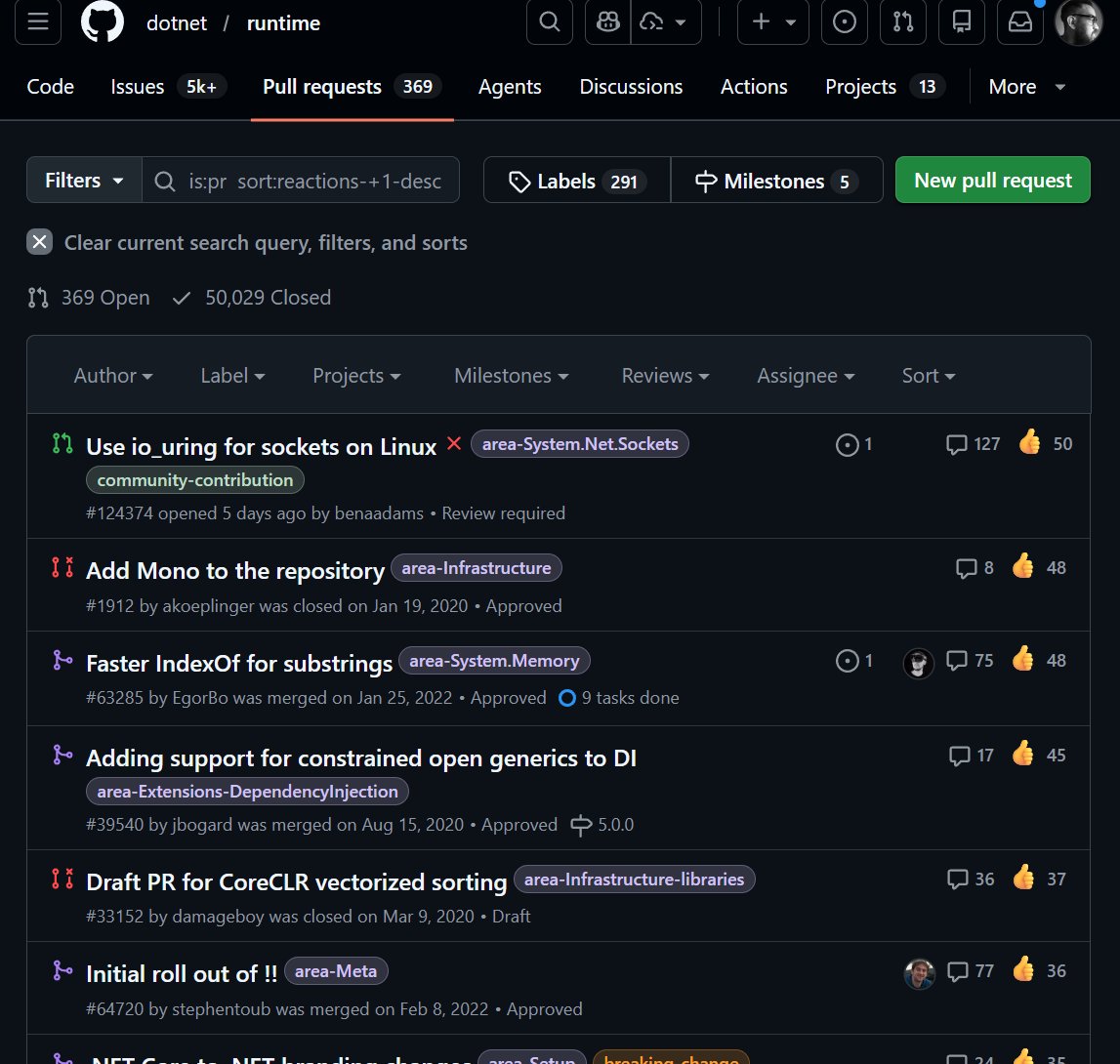Open linked issue icon on io_uring PR
1120x1064 pixels.
[x=853, y=444]
